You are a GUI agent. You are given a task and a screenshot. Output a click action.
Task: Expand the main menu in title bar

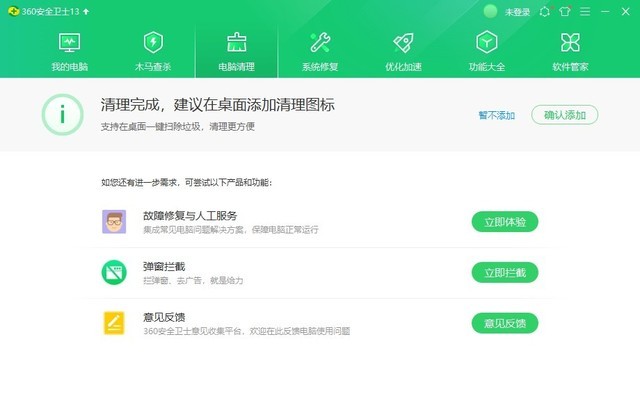[585, 12]
